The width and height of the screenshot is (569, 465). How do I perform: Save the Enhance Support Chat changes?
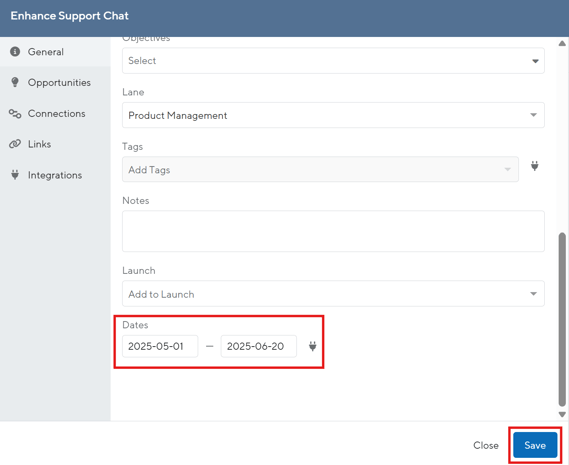[x=535, y=445]
